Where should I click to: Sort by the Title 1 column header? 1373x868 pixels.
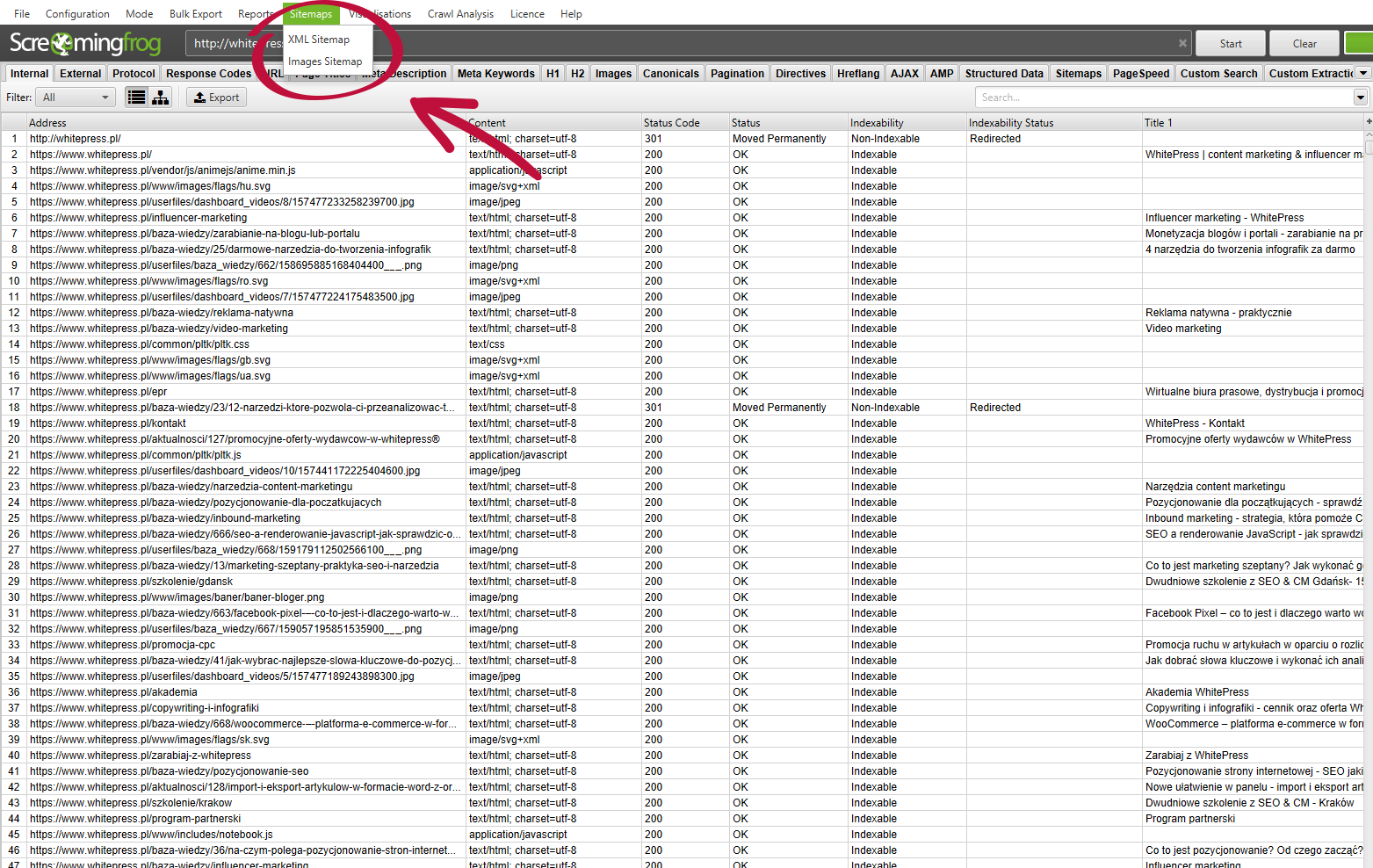coord(1253,122)
